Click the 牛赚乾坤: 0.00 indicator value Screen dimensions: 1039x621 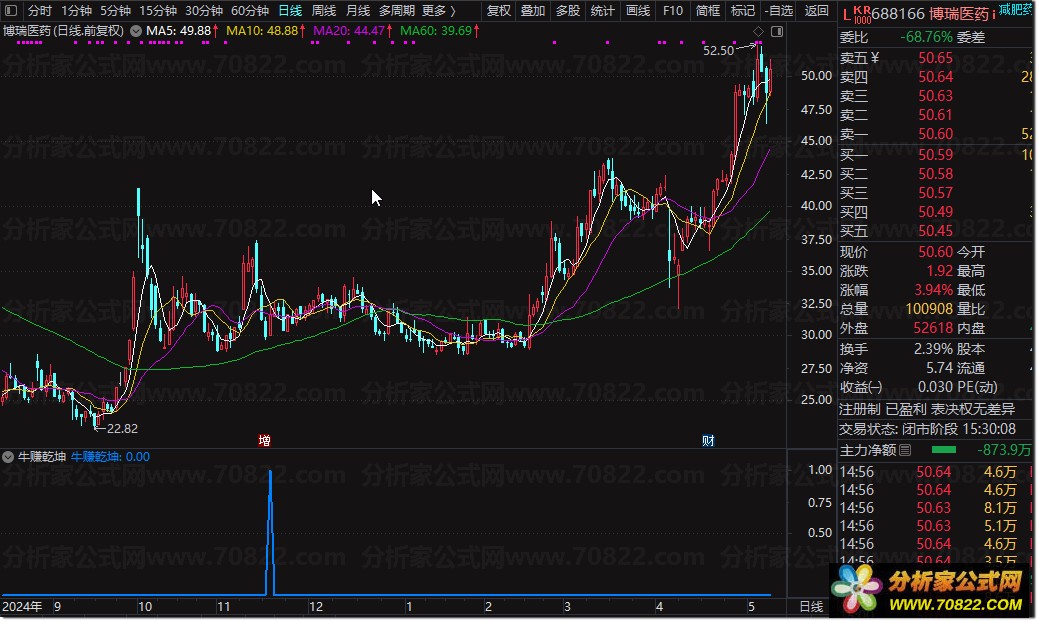point(110,457)
